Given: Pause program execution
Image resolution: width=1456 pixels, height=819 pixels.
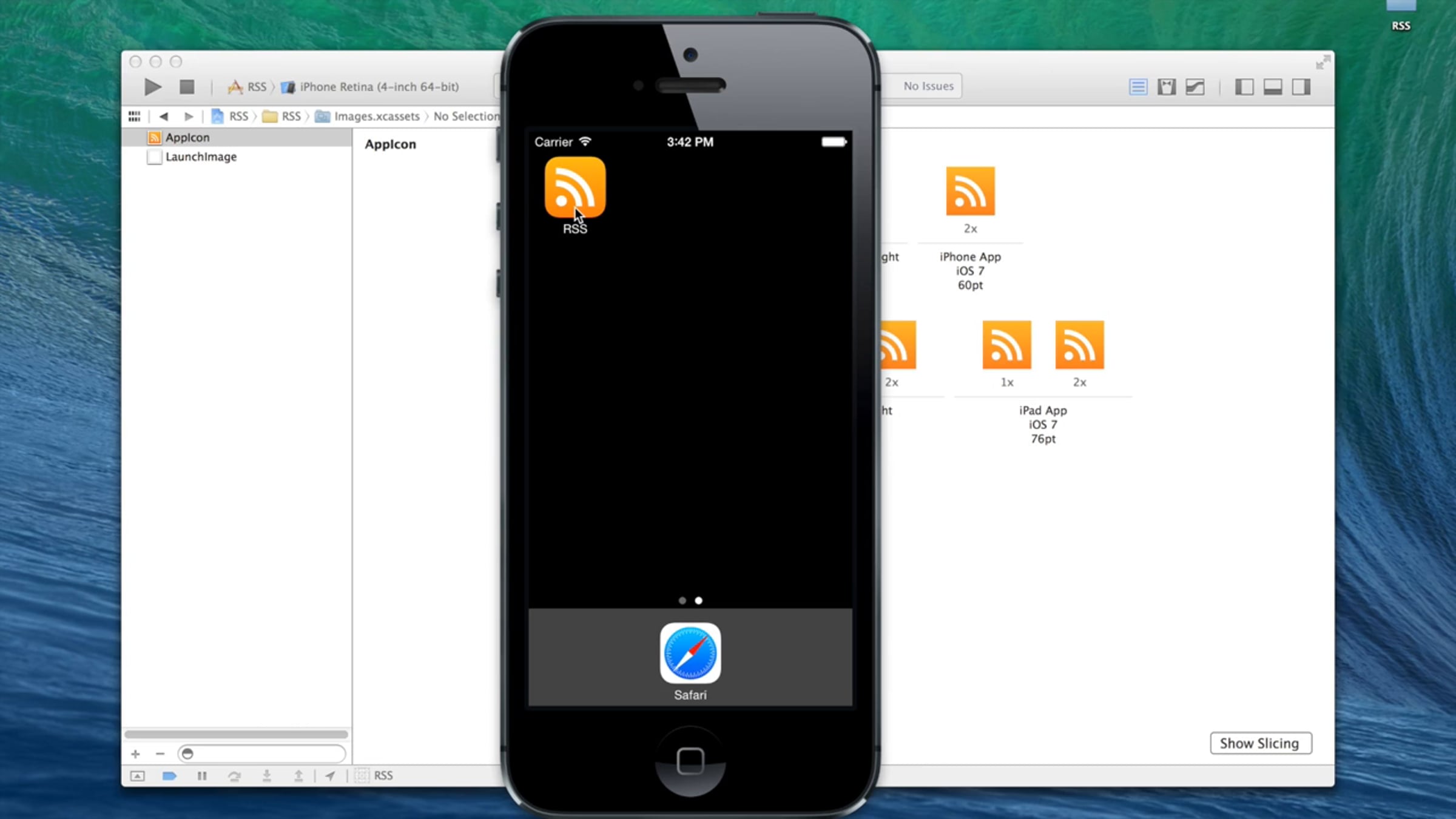Looking at the screenshot, I should 202,776.
